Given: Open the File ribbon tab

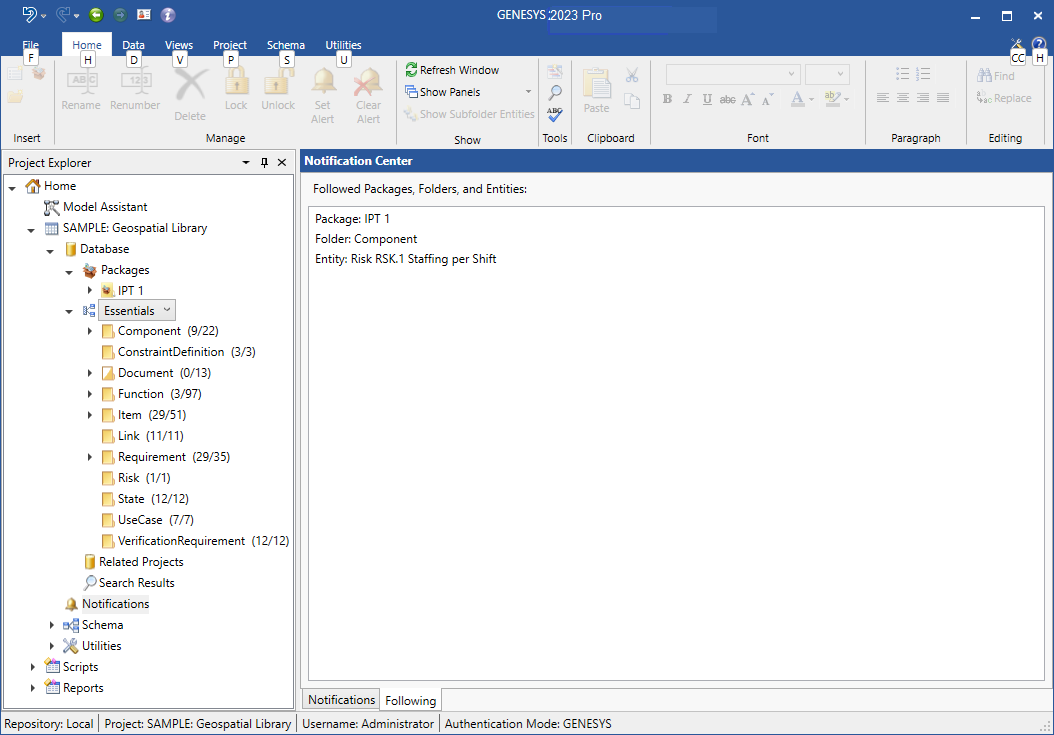Looking at the screenshot, I should point(30,44).
